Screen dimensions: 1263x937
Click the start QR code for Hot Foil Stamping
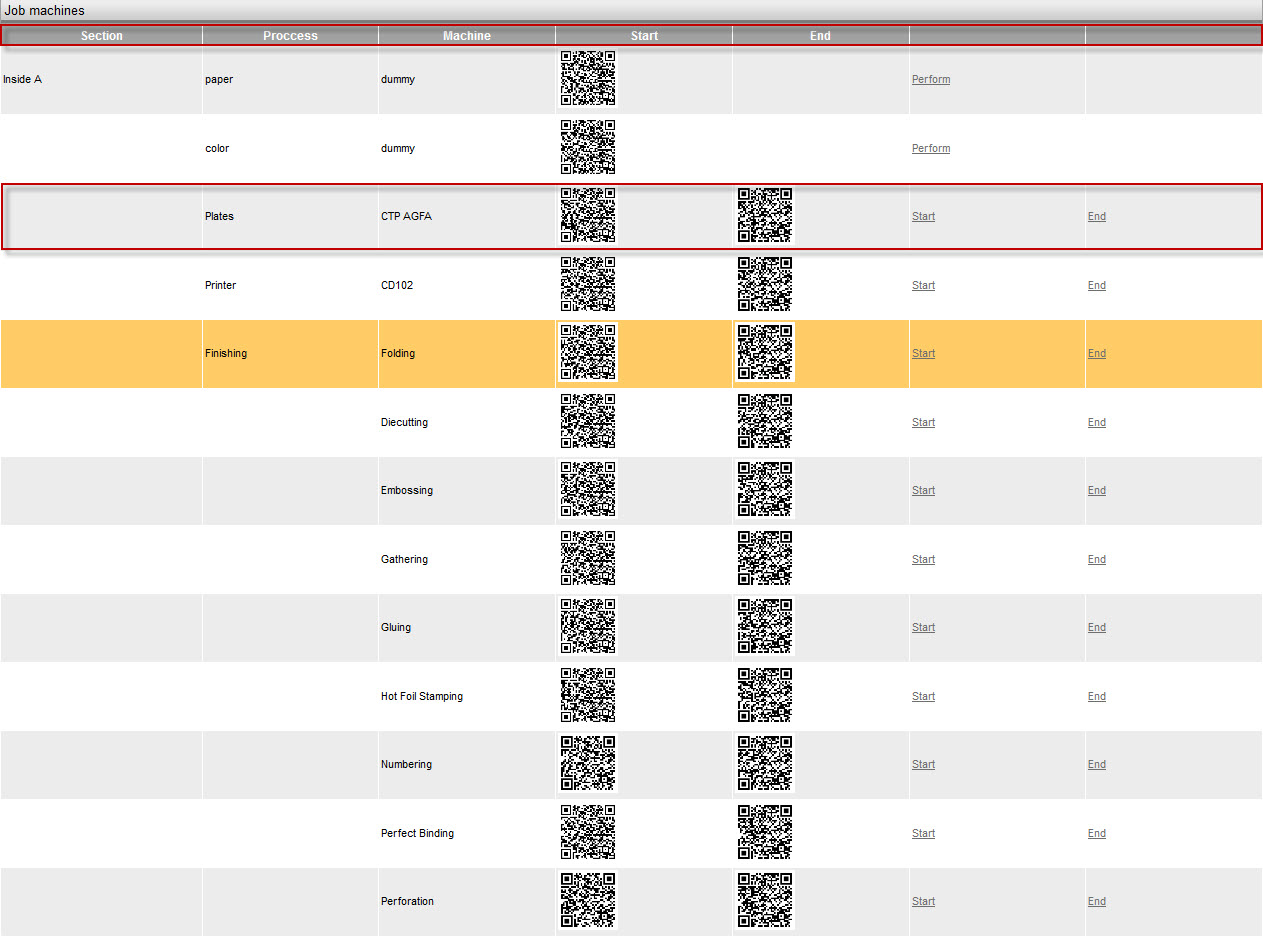click(x=588, y=695)
